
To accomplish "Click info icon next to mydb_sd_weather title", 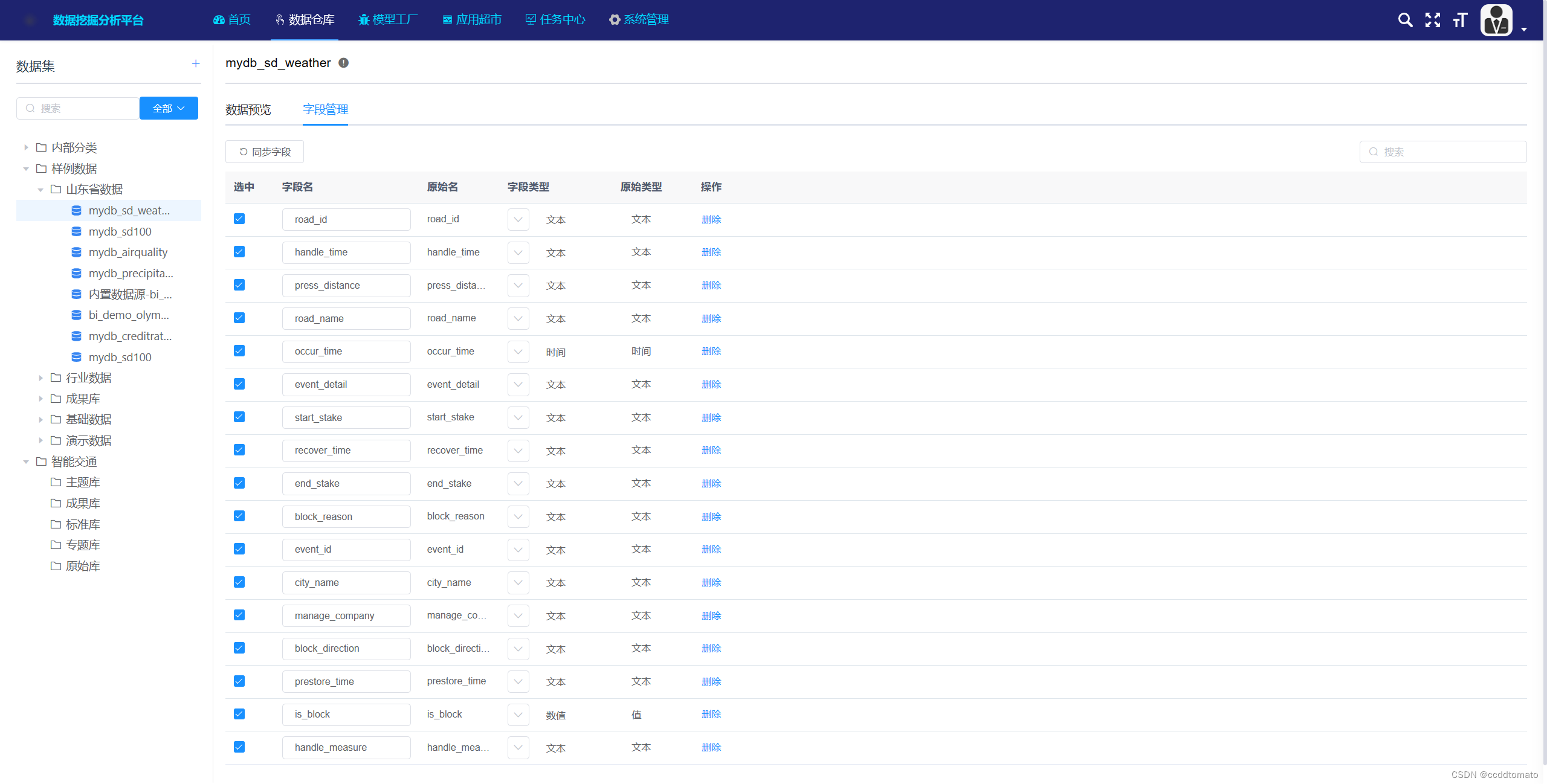I will 344,63.
